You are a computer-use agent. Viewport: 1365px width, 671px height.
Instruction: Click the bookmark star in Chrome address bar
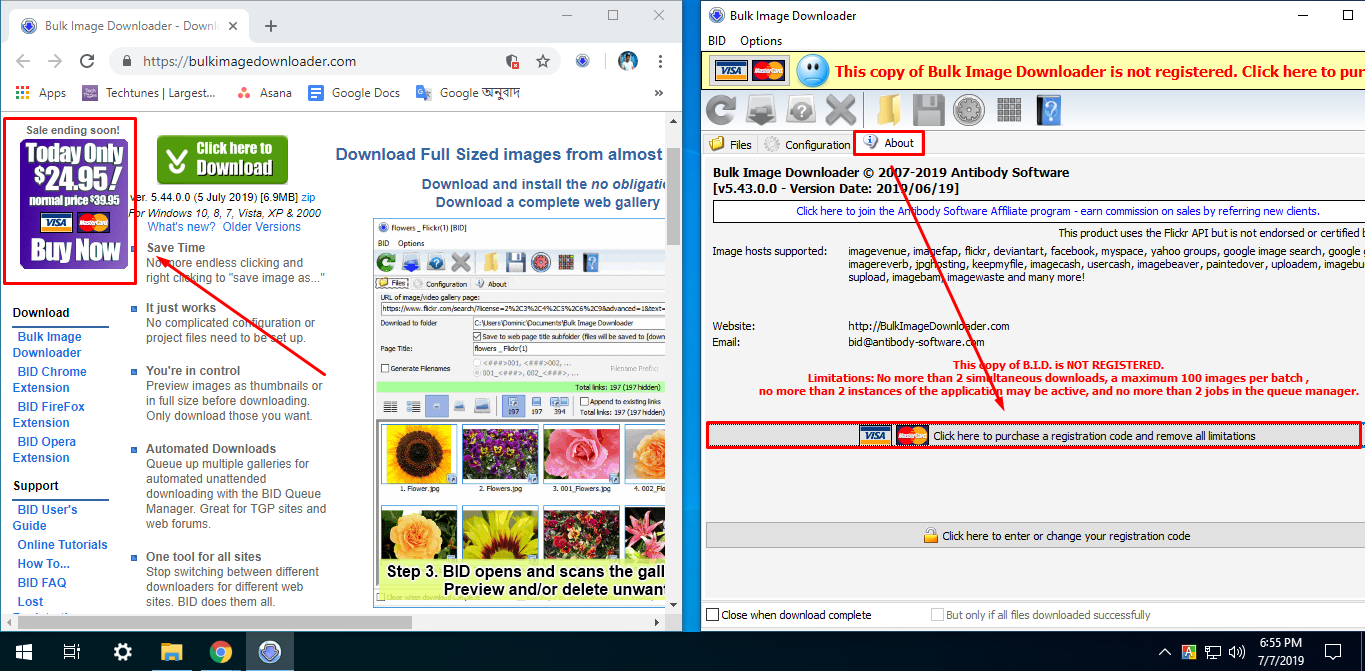(x=542, y=61)
